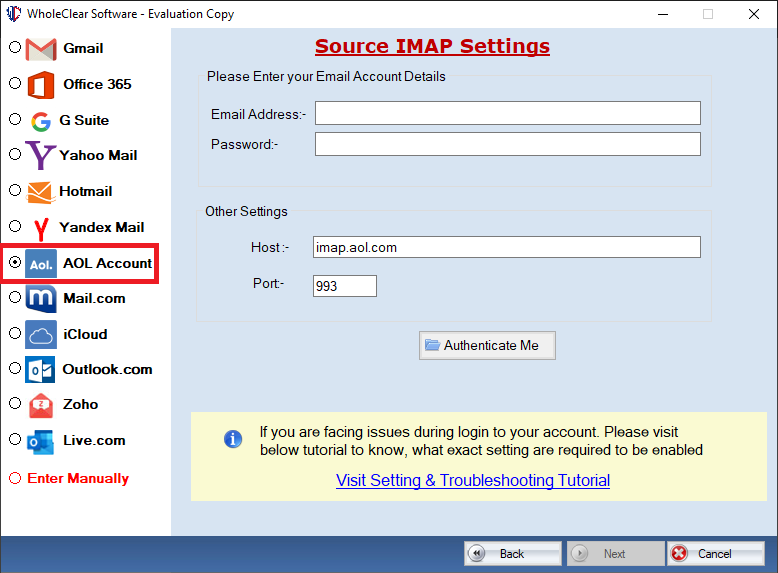Image resolution: width=778 pixels, height=573 pixels.
Task: Click the Live.com Outlook icon
Action: click(40, 442)
